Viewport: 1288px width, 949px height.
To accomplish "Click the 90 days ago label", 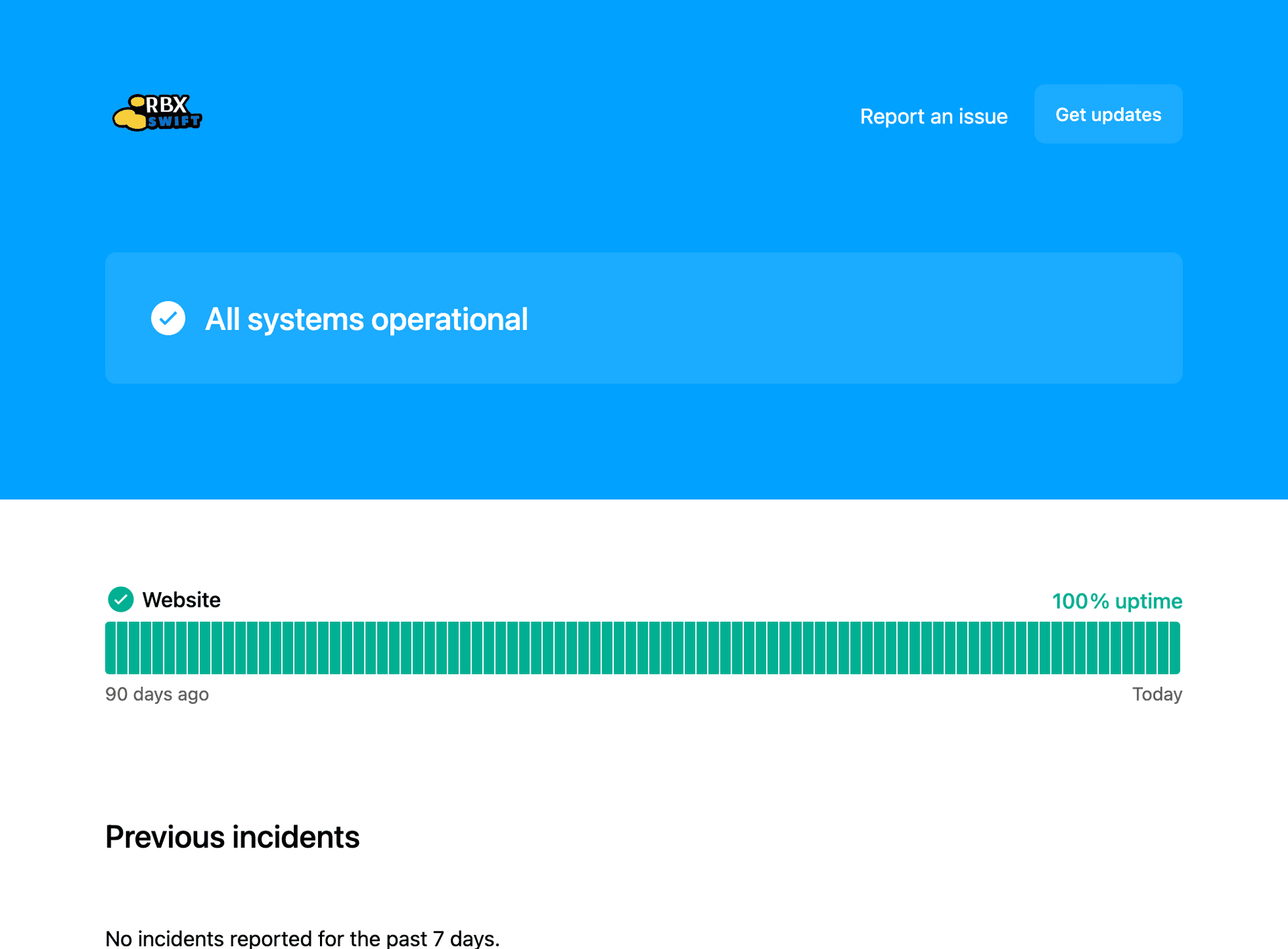I will pos(157,694).
